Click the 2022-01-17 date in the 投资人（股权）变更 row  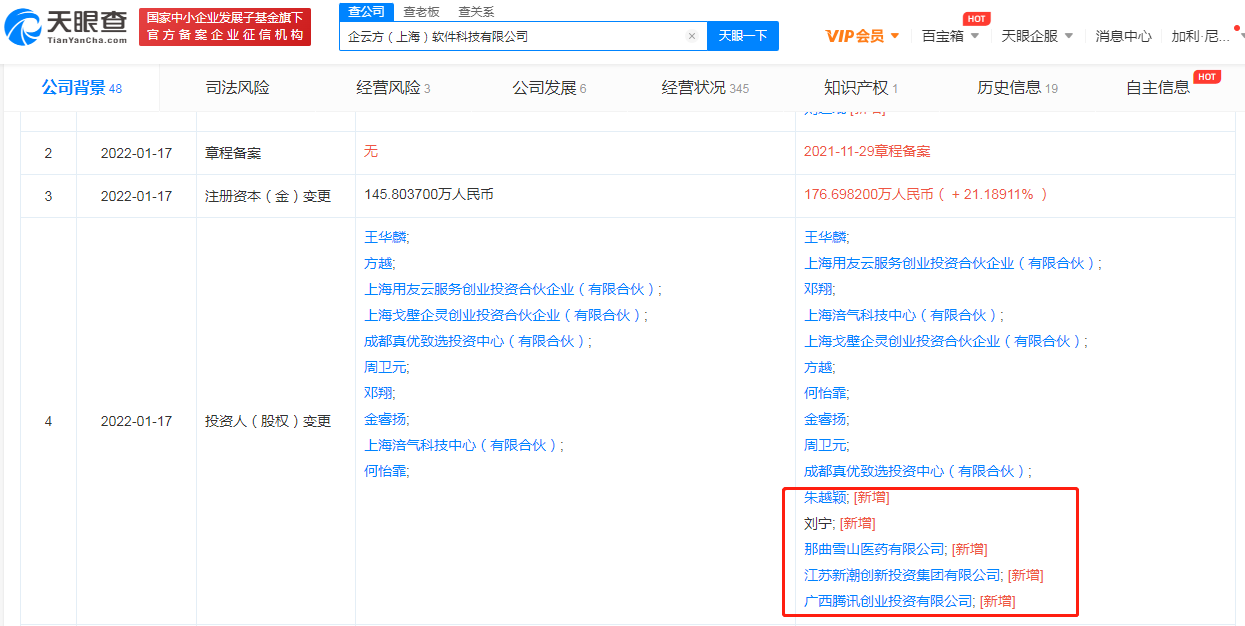(136, 421)
